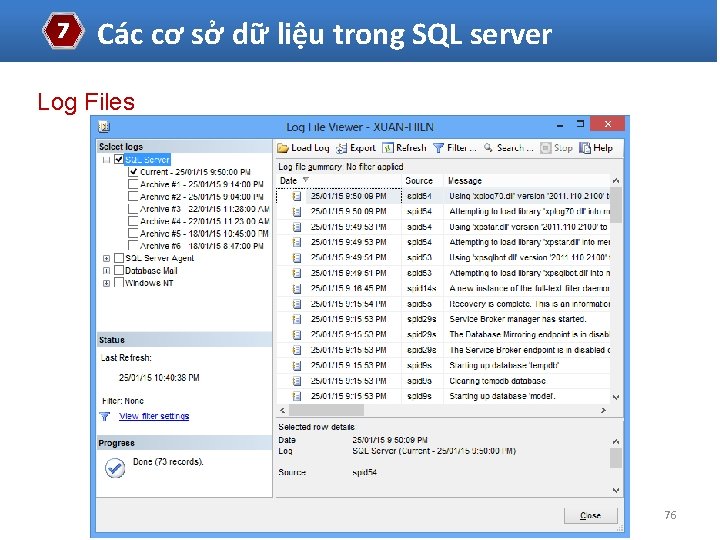Click the Refresh toolbar icon
Image resolution: width=720 pixels, height=540 pixels.
388,148
